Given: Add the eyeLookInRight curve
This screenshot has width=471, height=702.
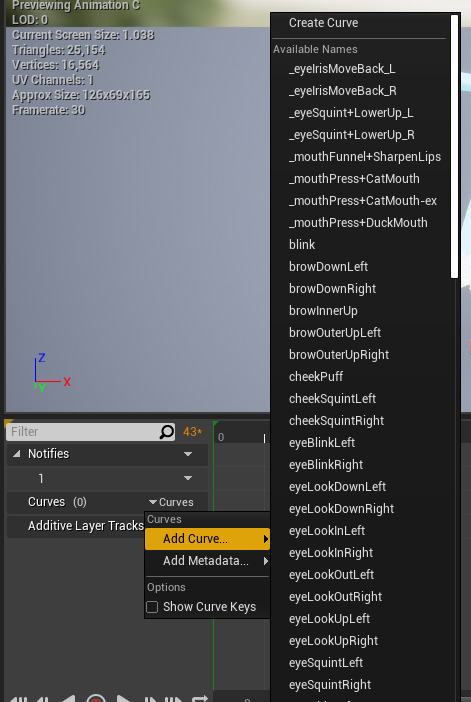Looking at the screenshot, I should tap(331, 552).
